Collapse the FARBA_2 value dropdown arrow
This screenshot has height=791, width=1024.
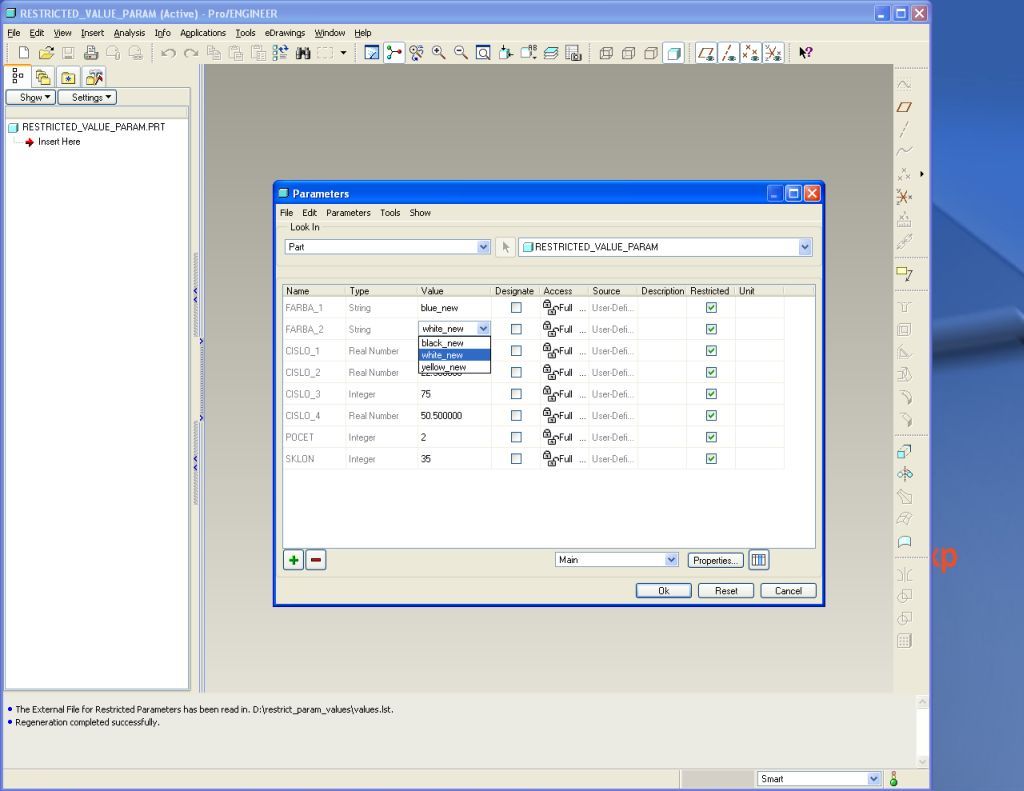tap(483, 329)
